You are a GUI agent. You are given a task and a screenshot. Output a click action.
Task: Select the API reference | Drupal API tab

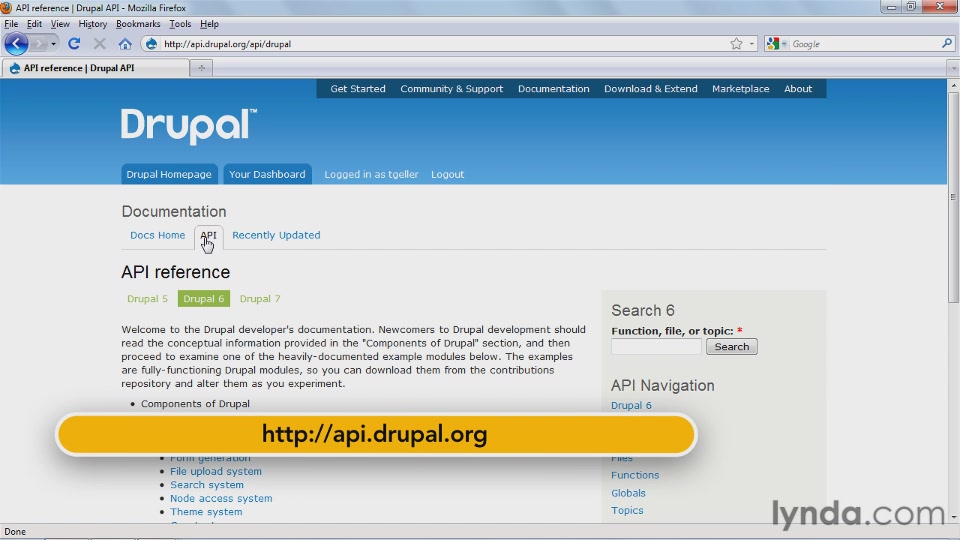[x=95, y=68]
